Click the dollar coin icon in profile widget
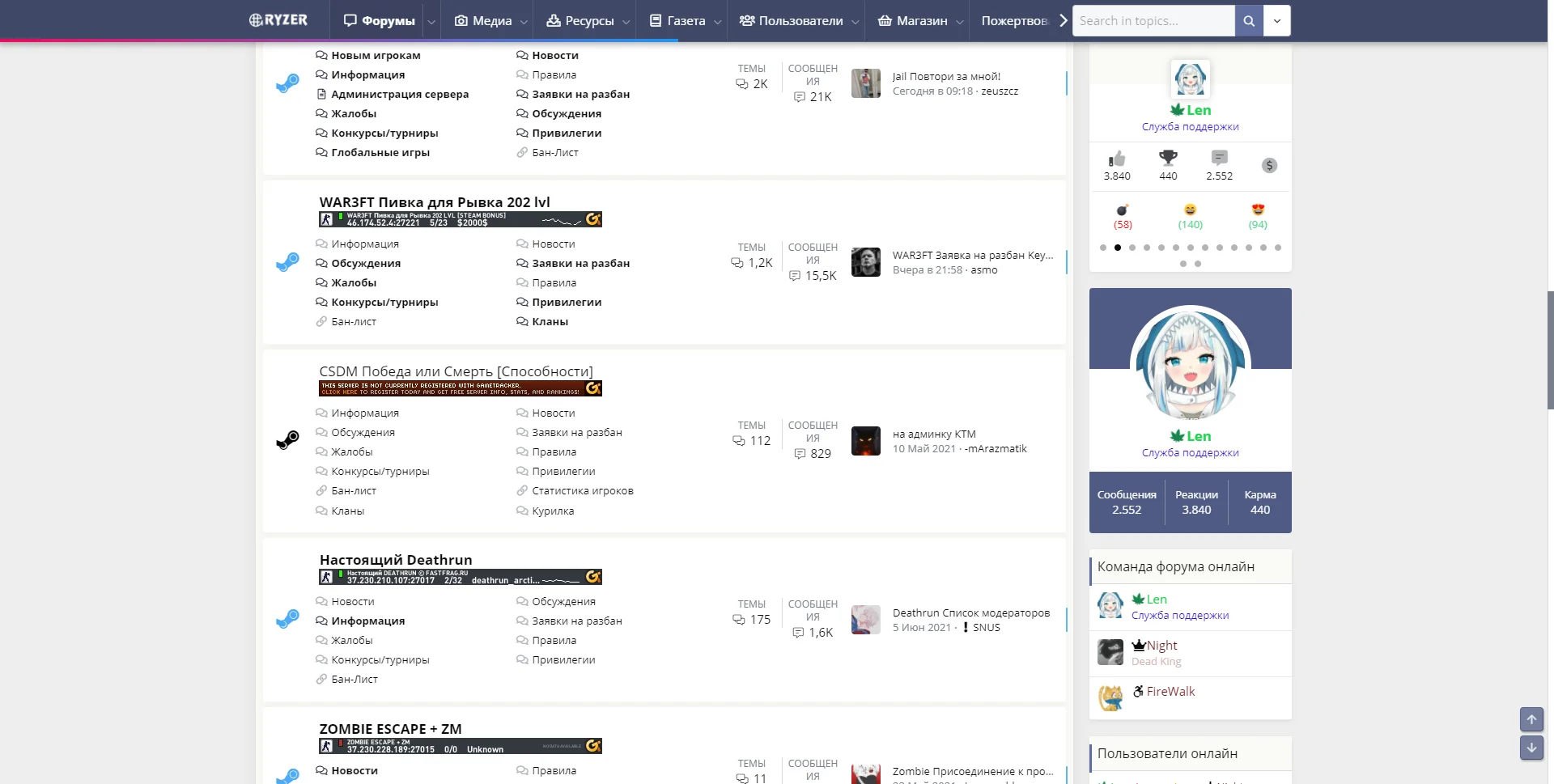This screenshot has height=784, width=1554. click(x=1269, y=166)
